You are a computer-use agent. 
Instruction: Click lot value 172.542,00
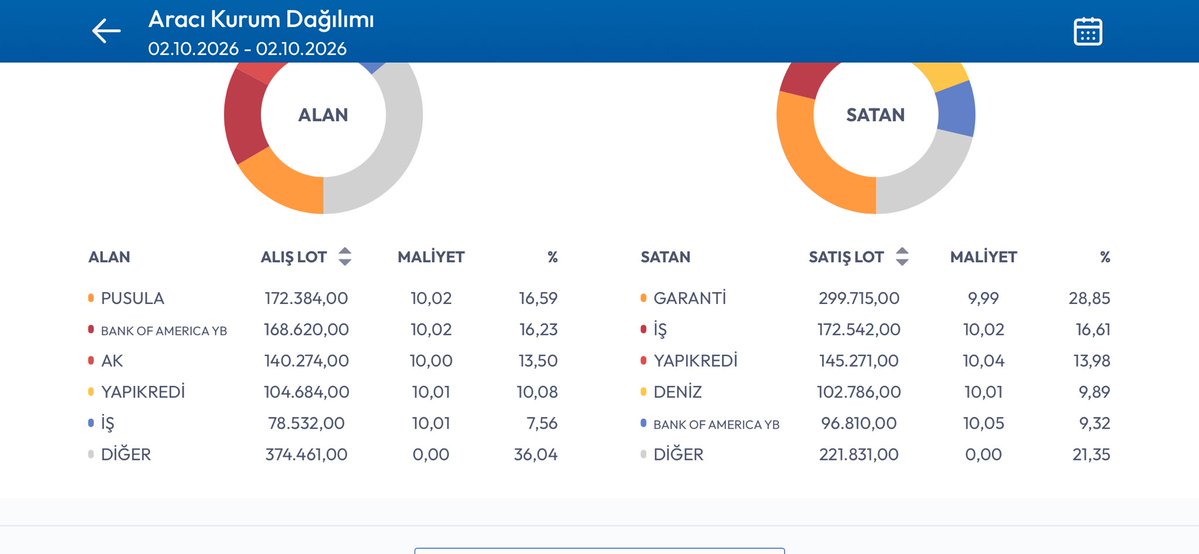(x=859, y=330)
